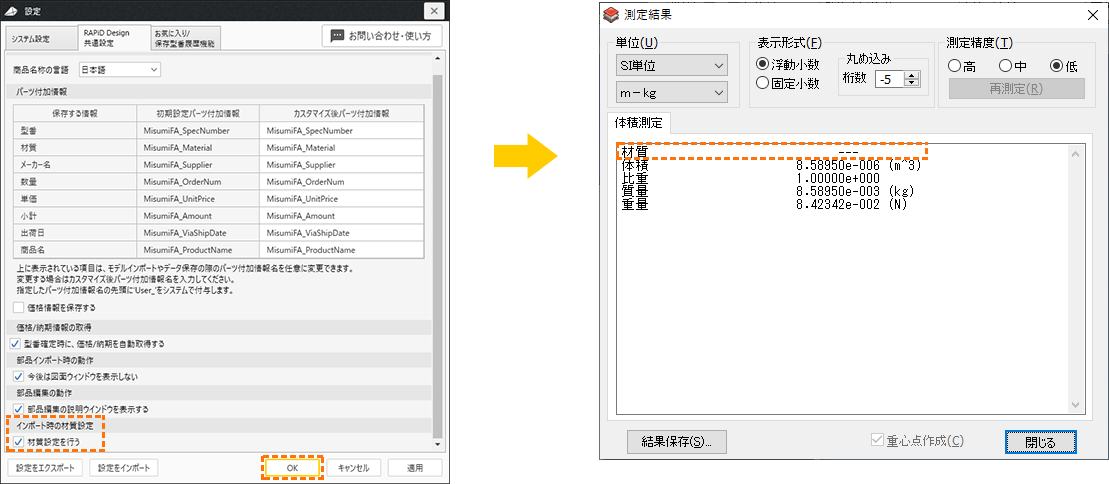
Task: Click the 測定結果 title bar icon
Action: tap(611, 14)
